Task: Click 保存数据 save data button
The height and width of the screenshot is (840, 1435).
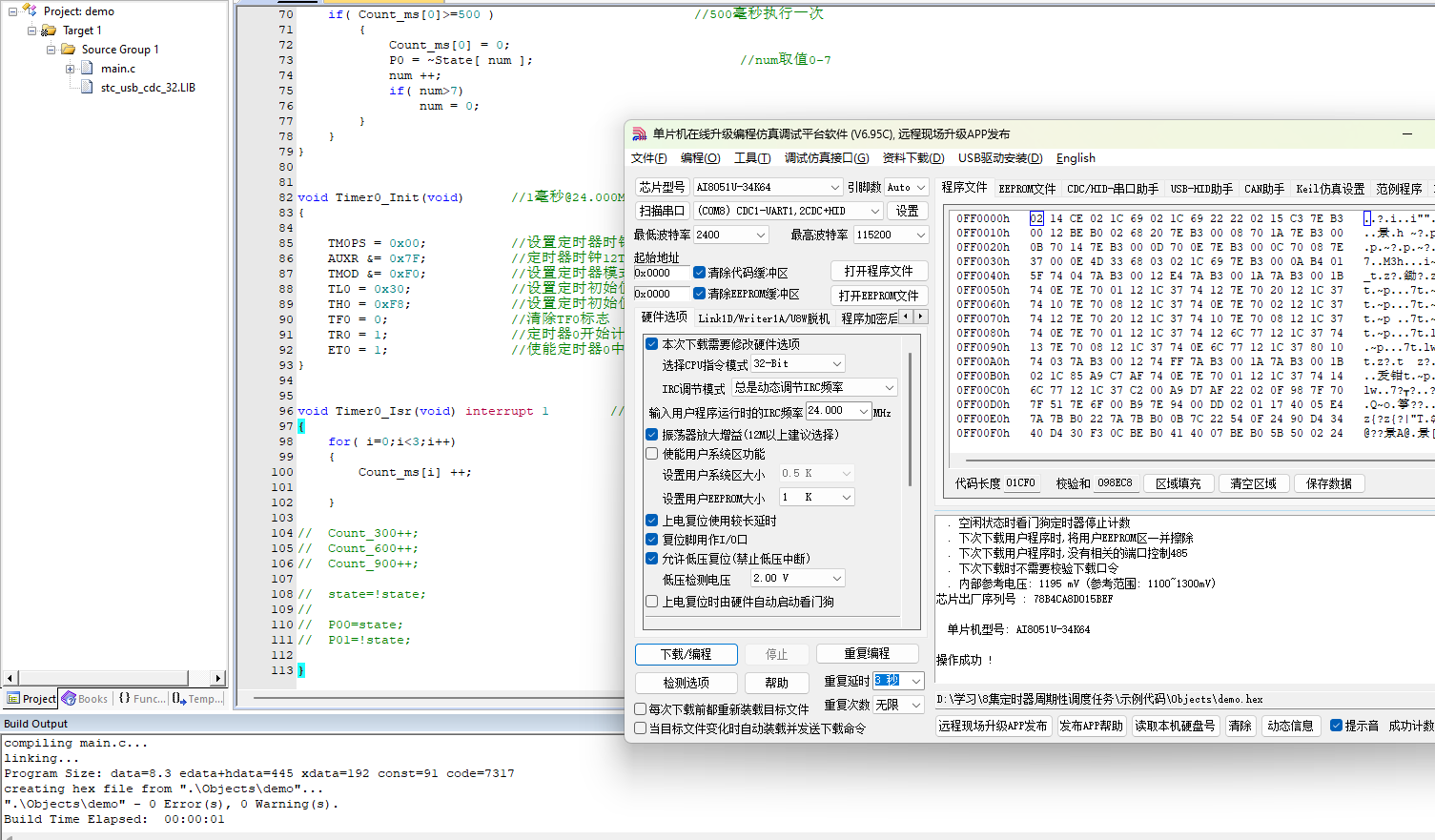Action: pyautogui.click(x=1329, y=483)
